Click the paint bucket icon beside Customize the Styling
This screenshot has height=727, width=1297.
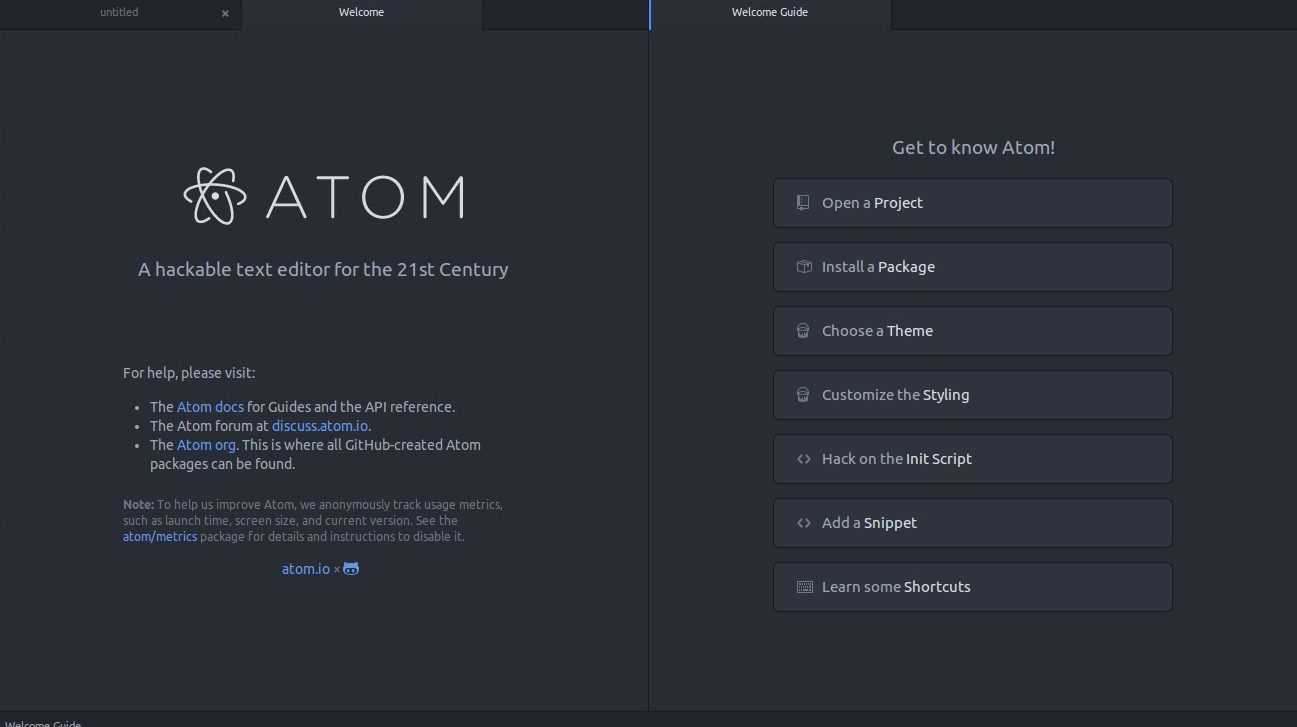point(803,395)
